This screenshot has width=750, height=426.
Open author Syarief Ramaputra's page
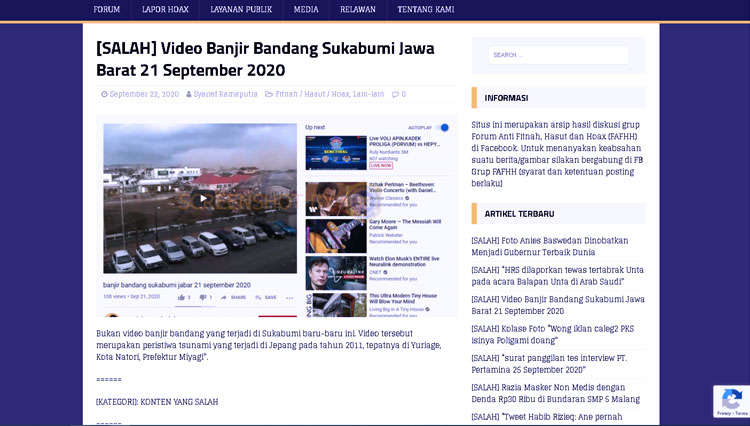225,94
